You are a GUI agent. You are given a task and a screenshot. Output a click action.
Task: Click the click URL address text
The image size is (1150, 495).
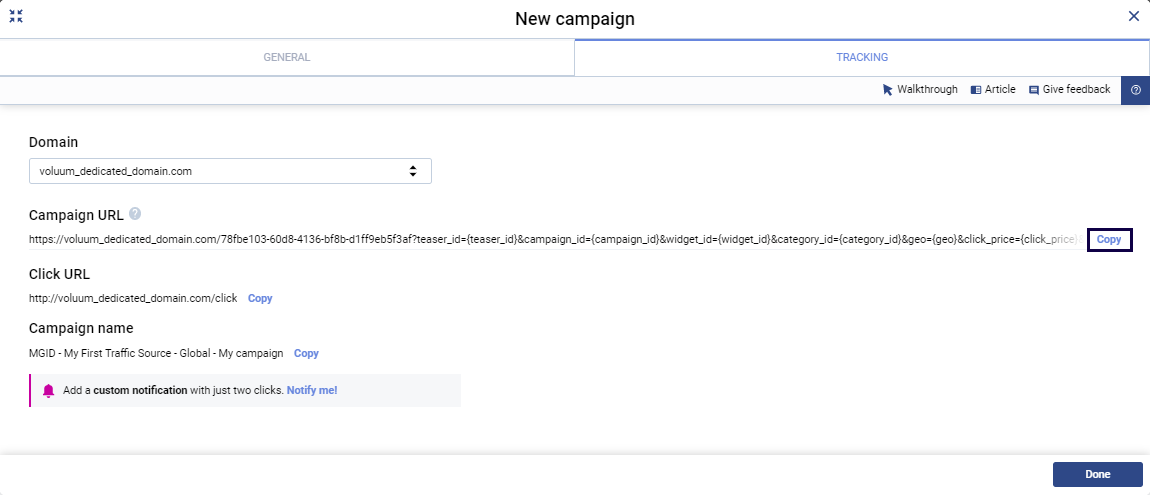133,298
